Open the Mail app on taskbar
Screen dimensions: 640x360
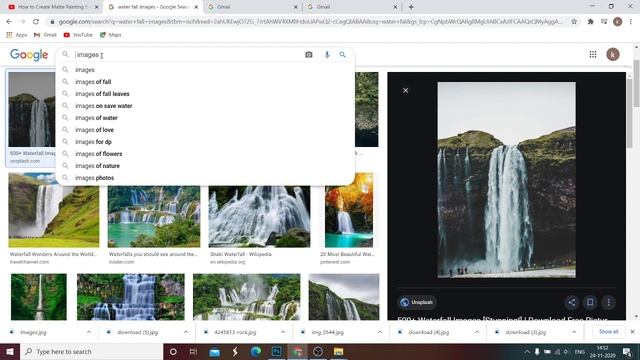click(214, 351)
